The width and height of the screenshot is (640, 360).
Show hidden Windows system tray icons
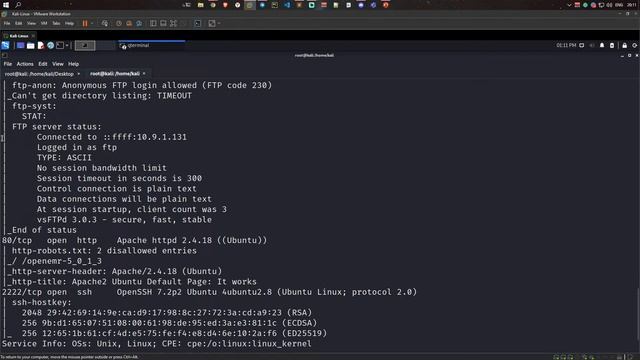(x=569, y=5)
